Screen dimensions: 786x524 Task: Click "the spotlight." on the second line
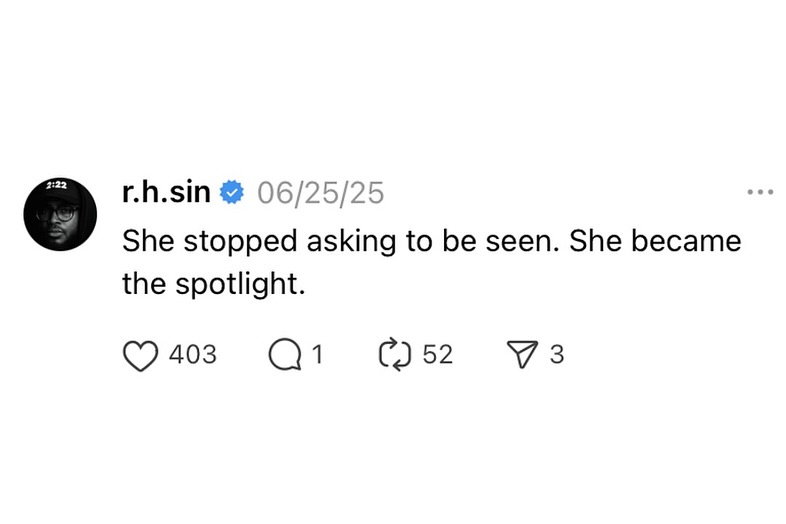[211, 285]
